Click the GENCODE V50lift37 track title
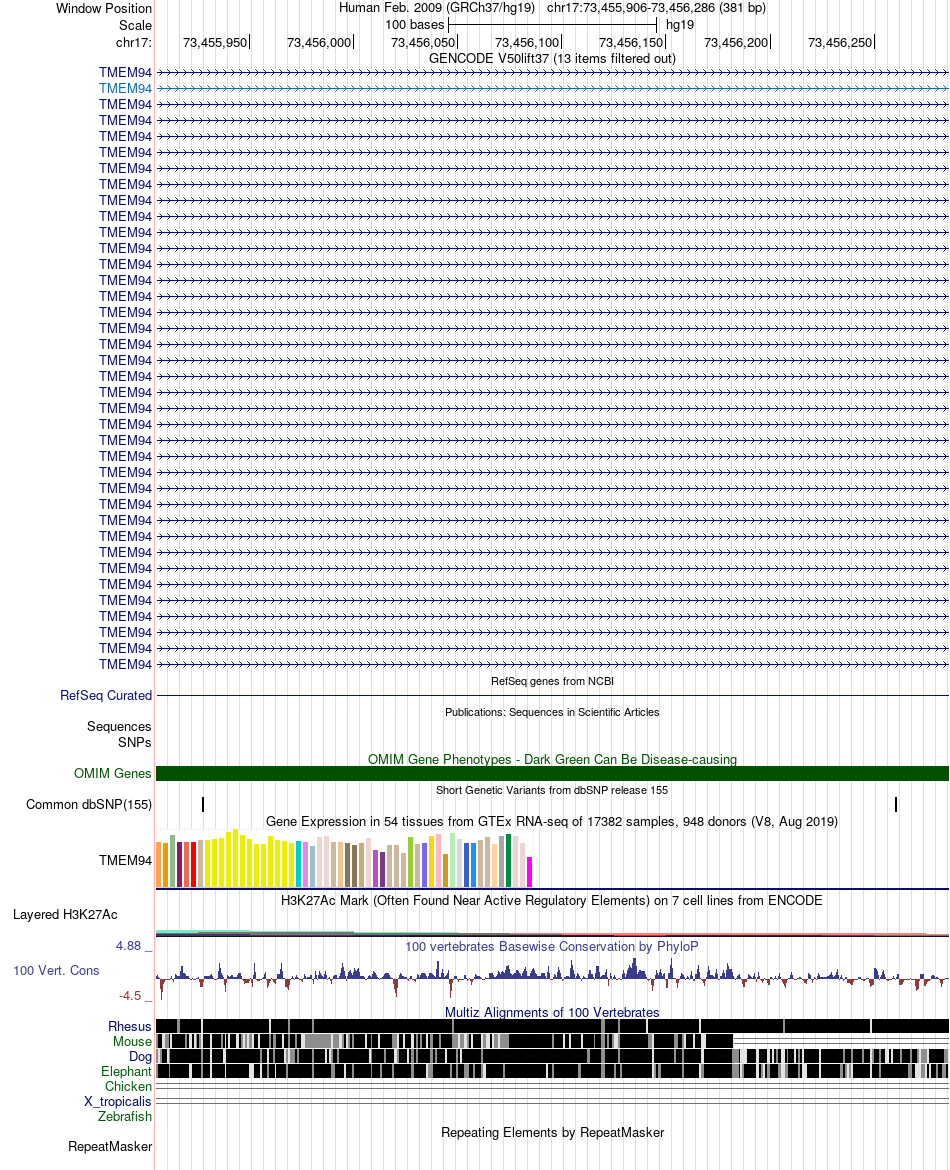This screenshot has width=950, height=1170. [x=552, y=58]
